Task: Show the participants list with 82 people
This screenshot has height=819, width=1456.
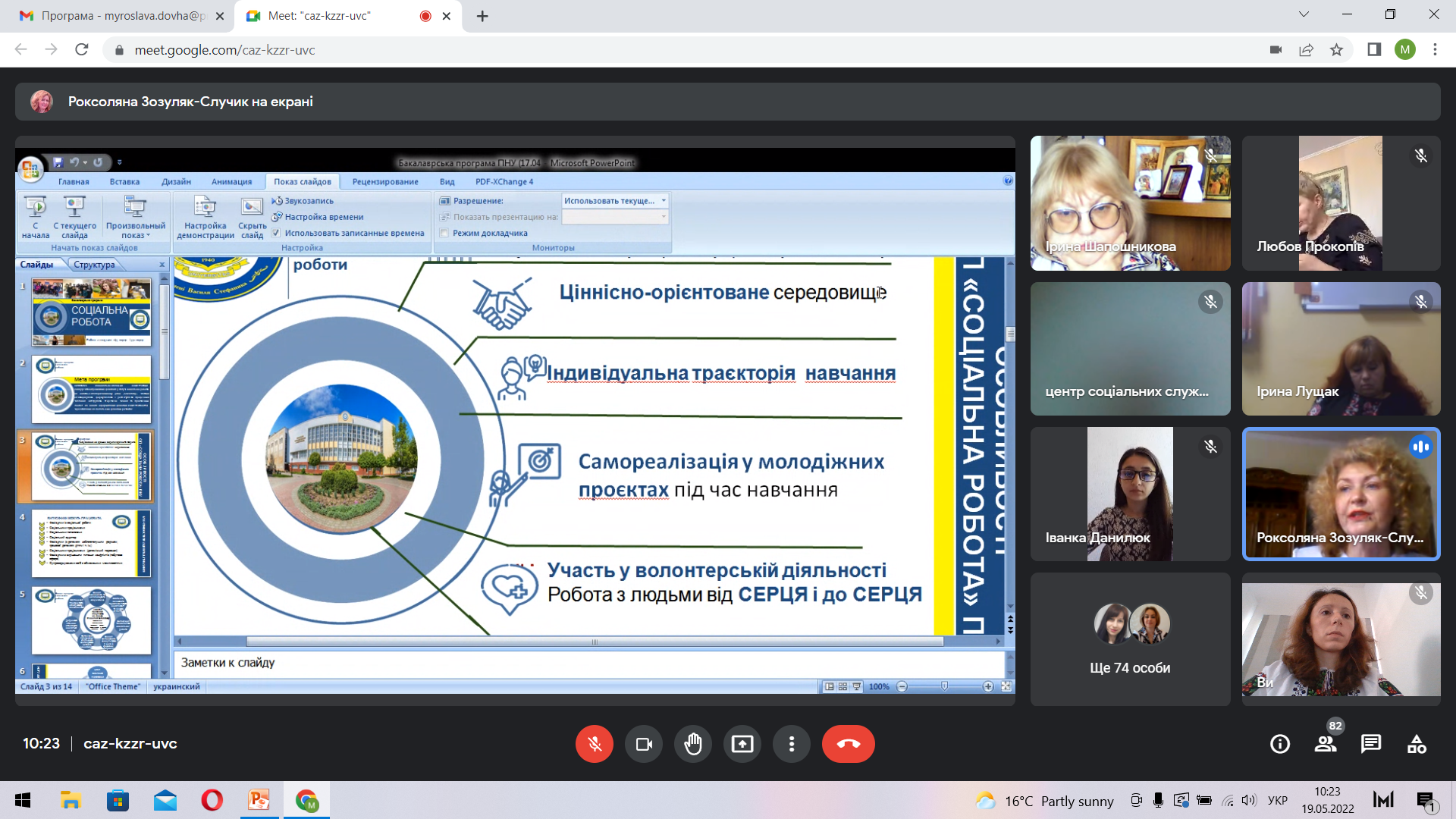Action: point(1326,744)
